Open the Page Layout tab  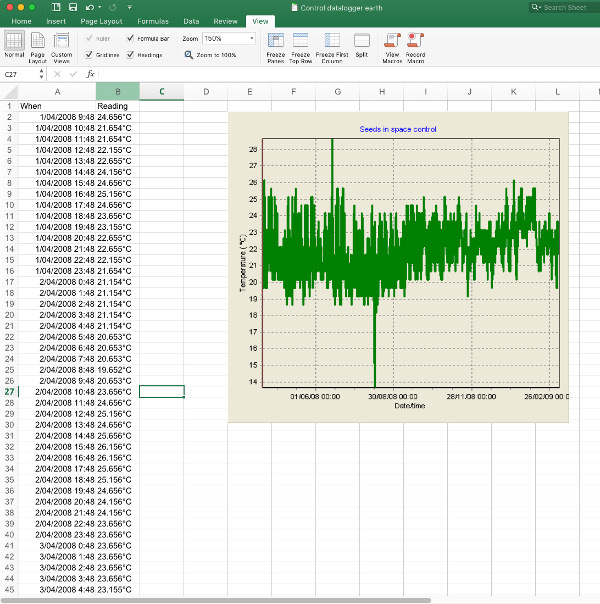101,21
